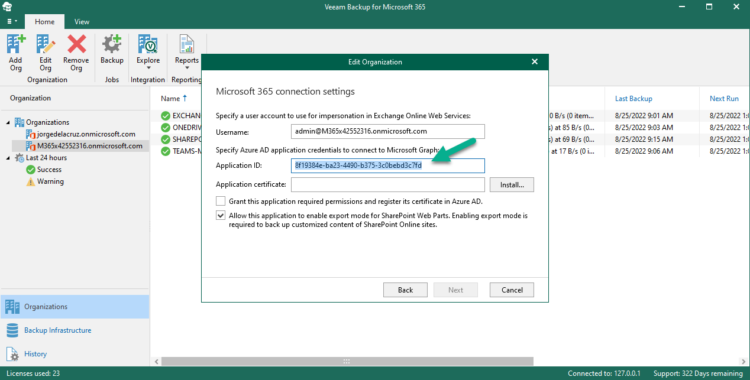Click the Back button in the dialog
Screen dimensions: 750x380
pos(405,290)
